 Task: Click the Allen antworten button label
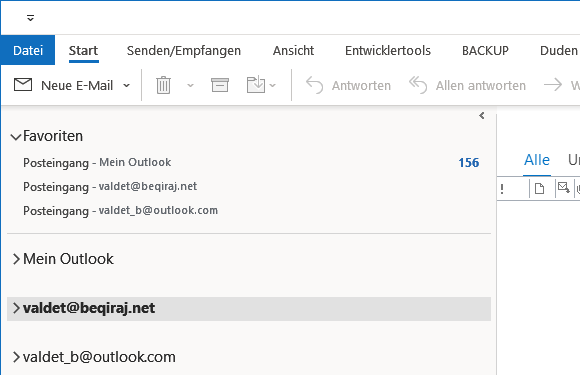tap(480, 86)
